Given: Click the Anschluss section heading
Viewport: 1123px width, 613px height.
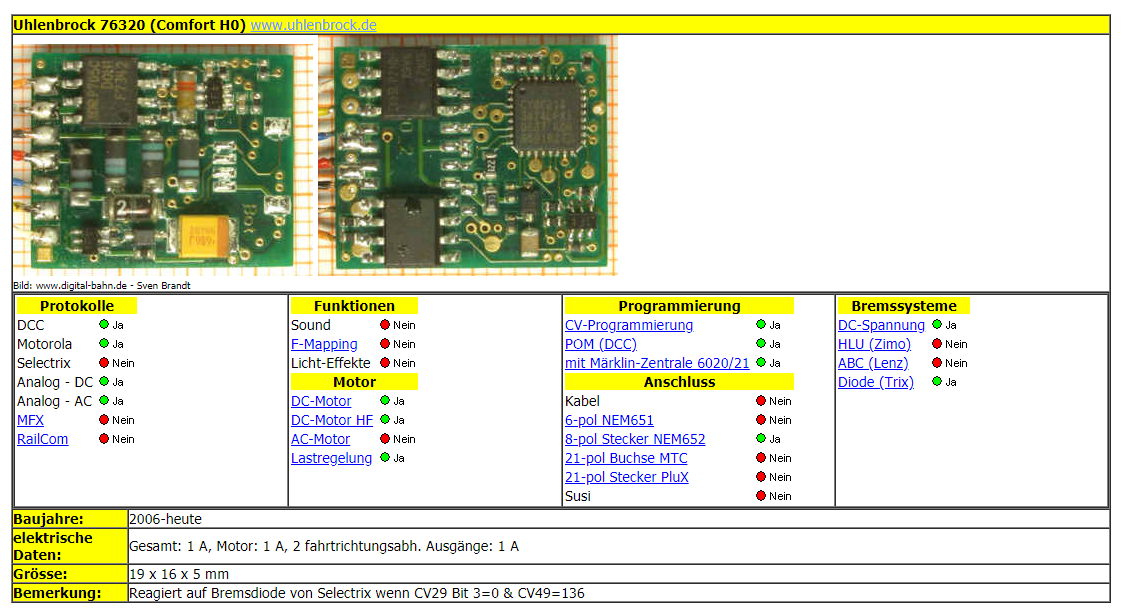Looking at the screenshot, I should (x=679, y=382).
